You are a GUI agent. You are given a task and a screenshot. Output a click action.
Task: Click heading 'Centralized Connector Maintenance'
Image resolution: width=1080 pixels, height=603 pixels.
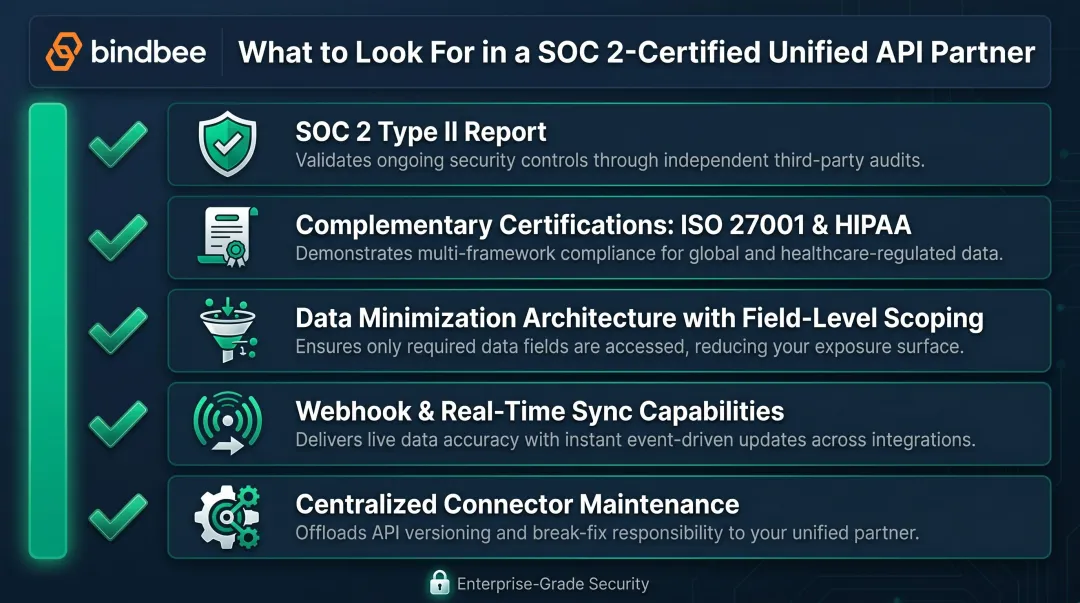pos(517,504)
